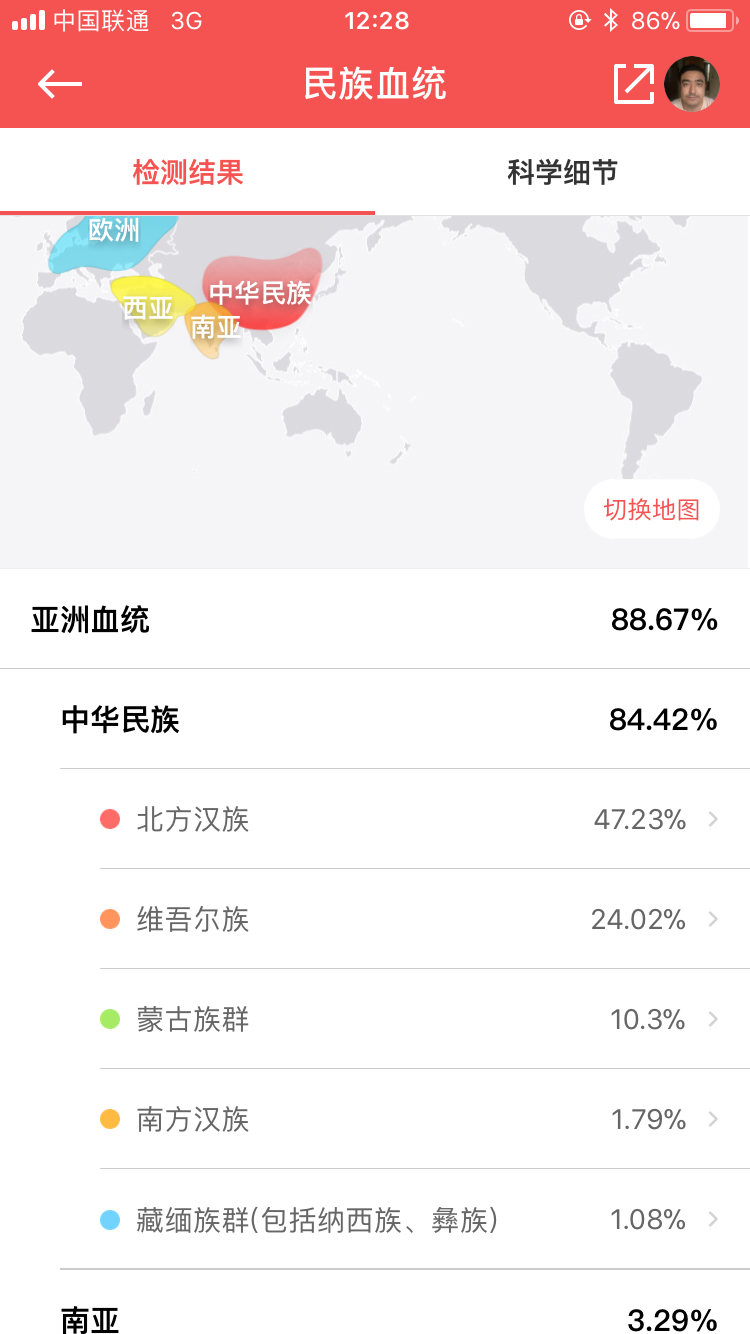Open the 南方汉族 details chevron
The width and height of the screenshot is (750, 1334).
coord(713,1119)
